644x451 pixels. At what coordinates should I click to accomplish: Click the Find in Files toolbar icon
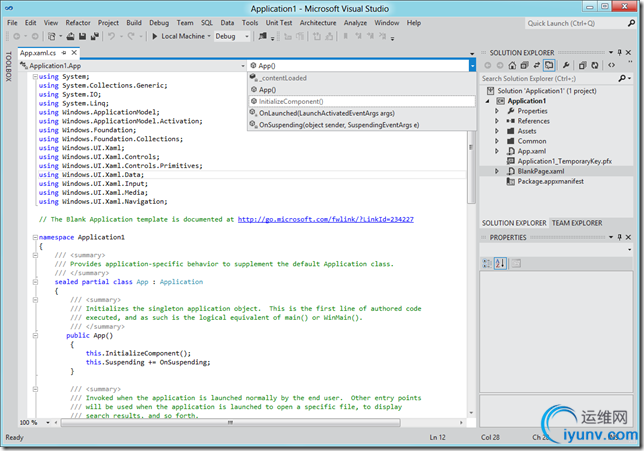click(262, 37)
